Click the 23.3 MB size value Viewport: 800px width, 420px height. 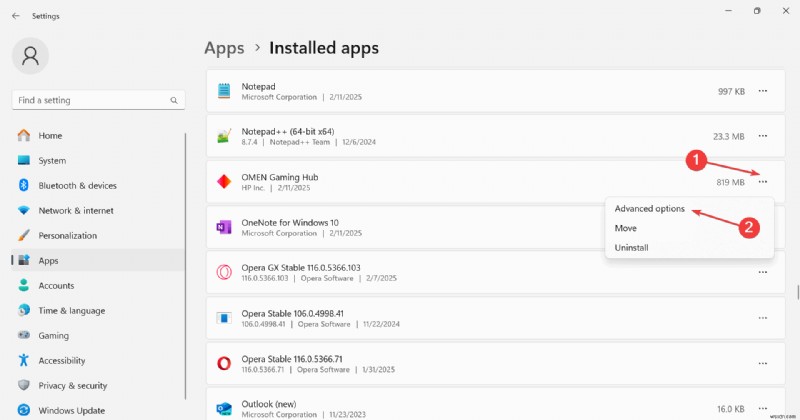coord(729,136)
